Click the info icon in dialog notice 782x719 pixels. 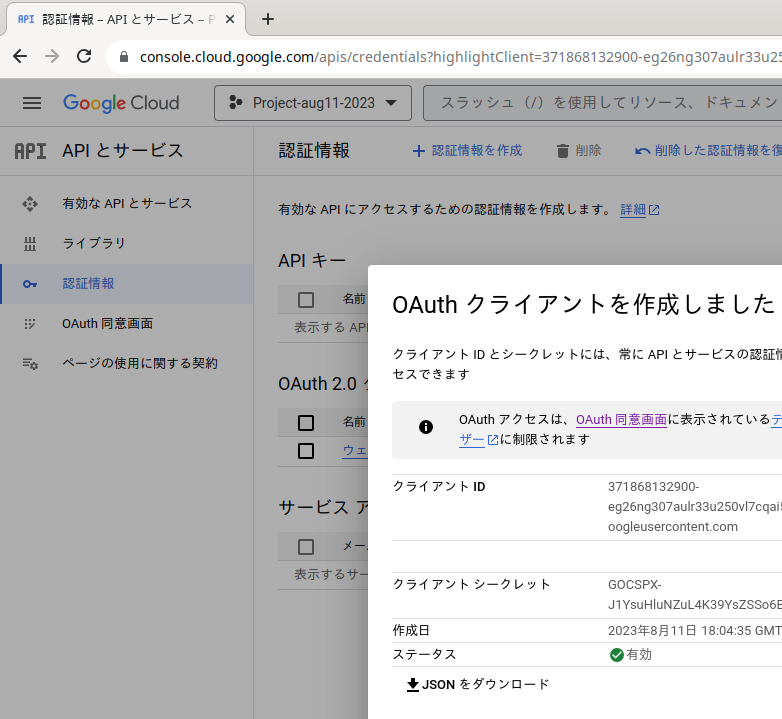tap(426, 427)
